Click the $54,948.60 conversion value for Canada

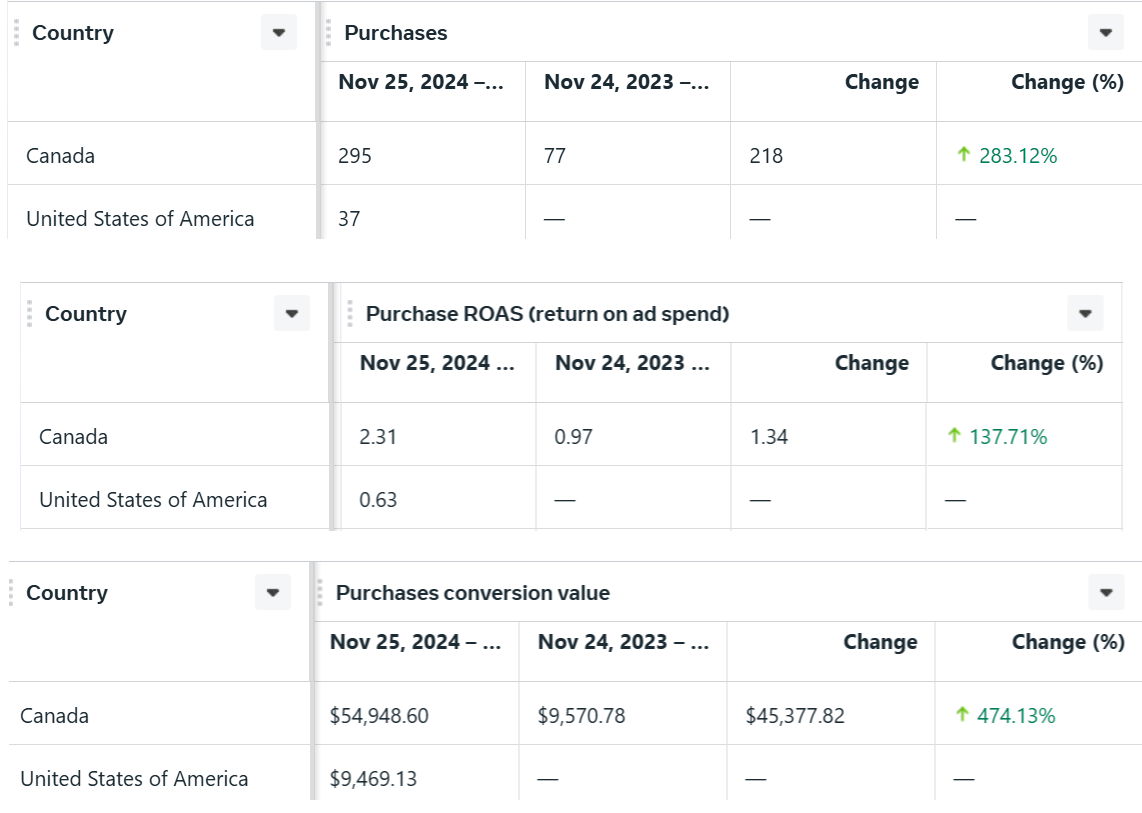[x=381, y=716]
